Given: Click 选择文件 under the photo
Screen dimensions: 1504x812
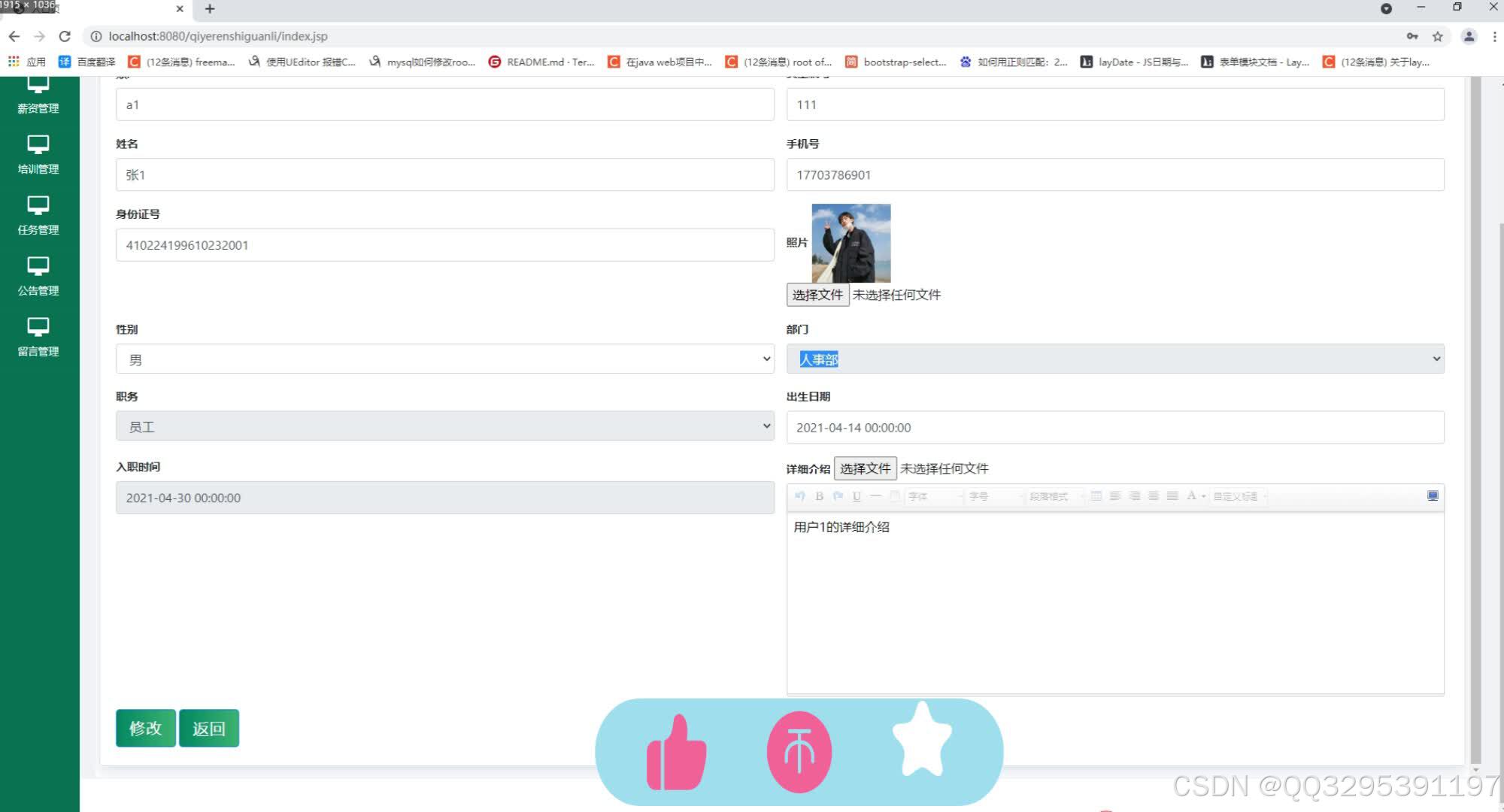Looking at the screenshot, I should point(817,295).
